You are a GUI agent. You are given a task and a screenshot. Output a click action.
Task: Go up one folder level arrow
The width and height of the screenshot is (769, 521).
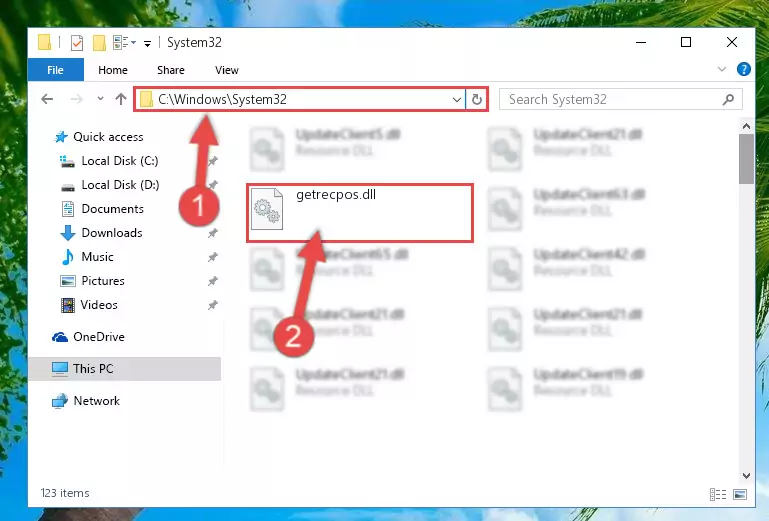tap(121, 99)
